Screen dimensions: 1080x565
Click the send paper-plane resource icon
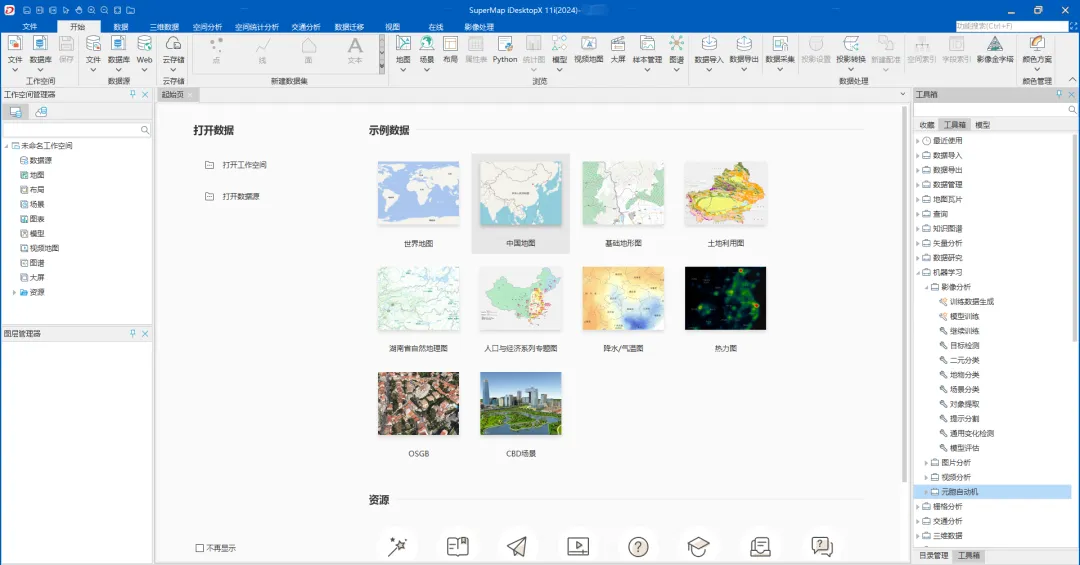coord(517,546)
